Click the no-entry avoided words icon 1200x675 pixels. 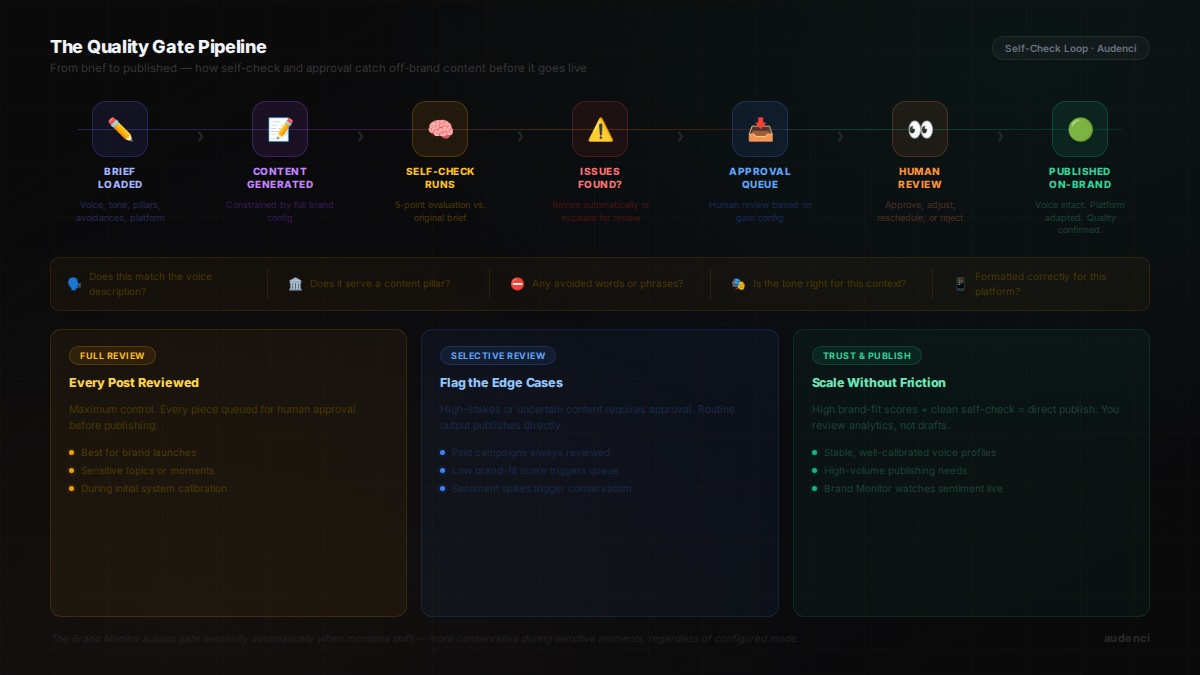(x=517, y=284)
